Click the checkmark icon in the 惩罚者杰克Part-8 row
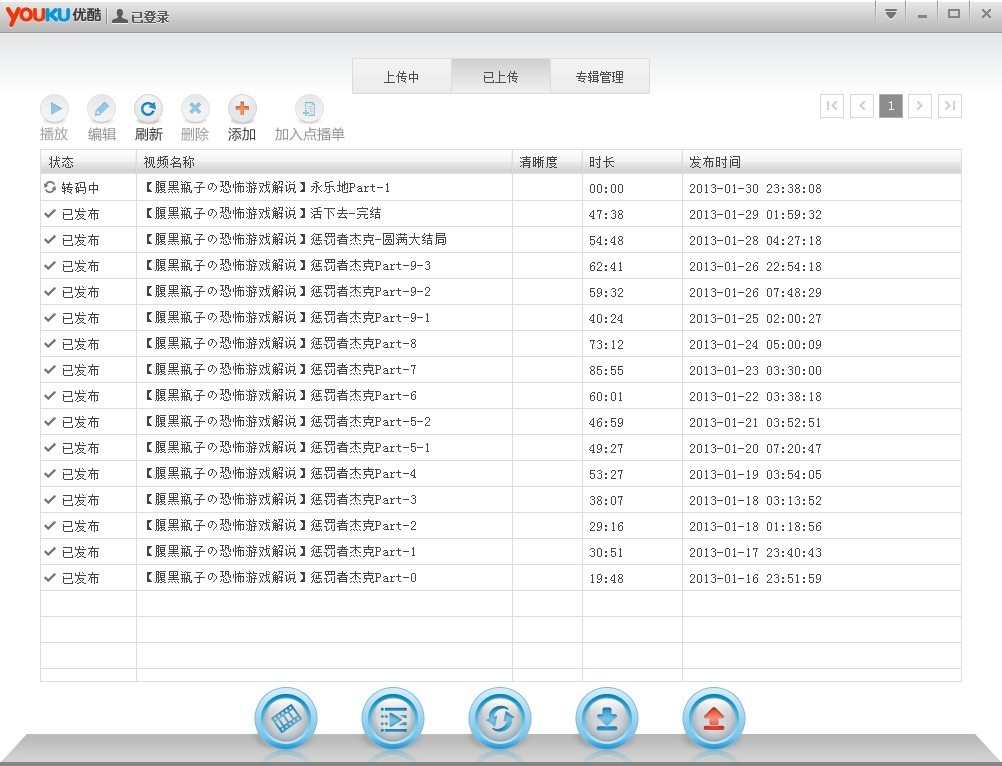This screenshot has width=1002, height=766. (50, 344)
